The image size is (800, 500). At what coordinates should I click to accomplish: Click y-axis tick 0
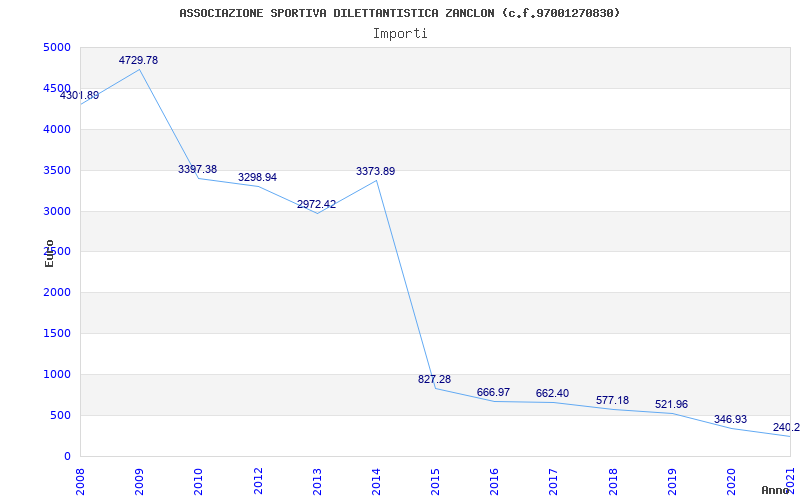tap(67, 456)
